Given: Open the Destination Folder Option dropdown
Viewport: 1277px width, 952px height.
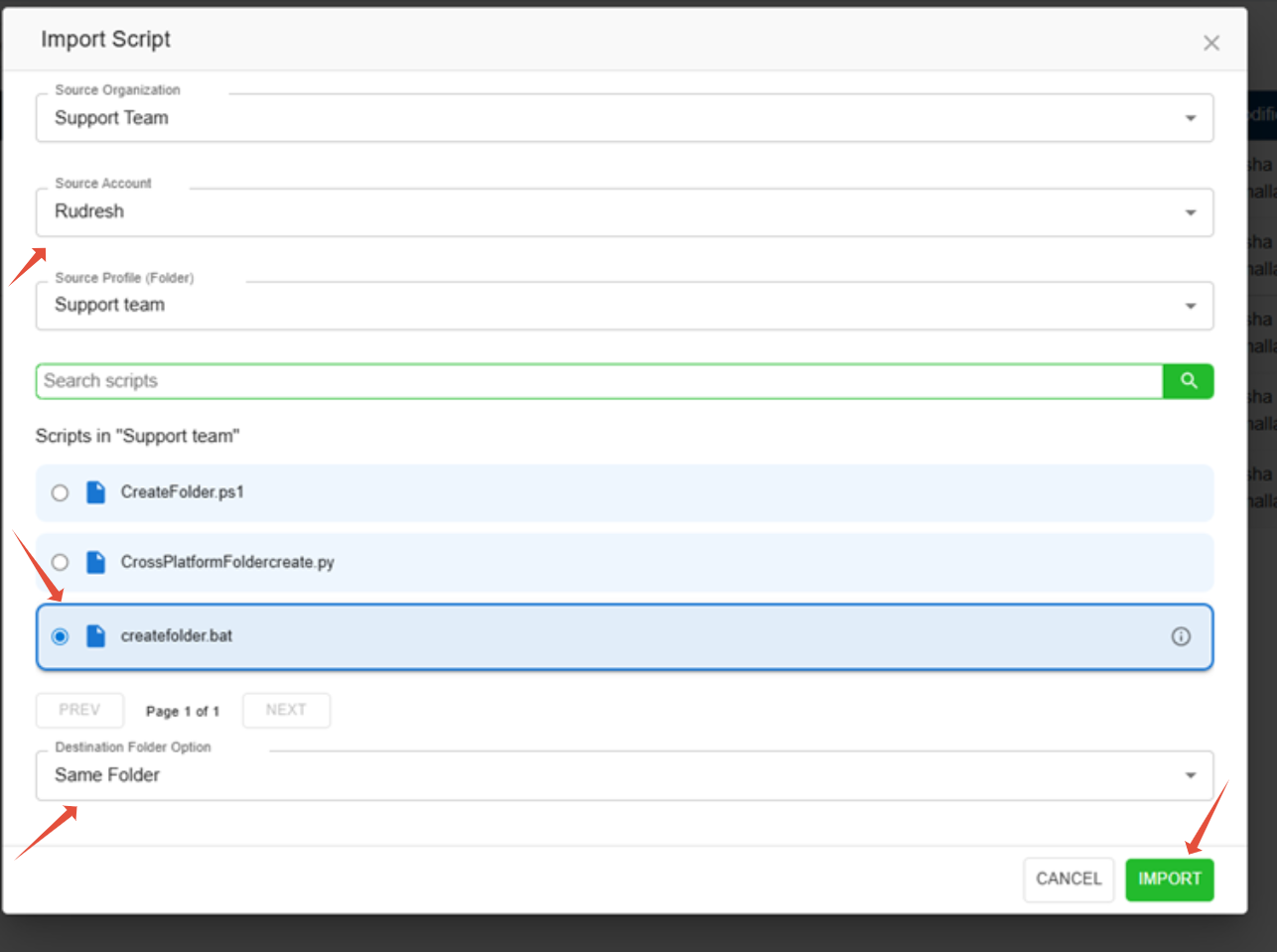Looking at the screenshot, I should (1190, 775).
